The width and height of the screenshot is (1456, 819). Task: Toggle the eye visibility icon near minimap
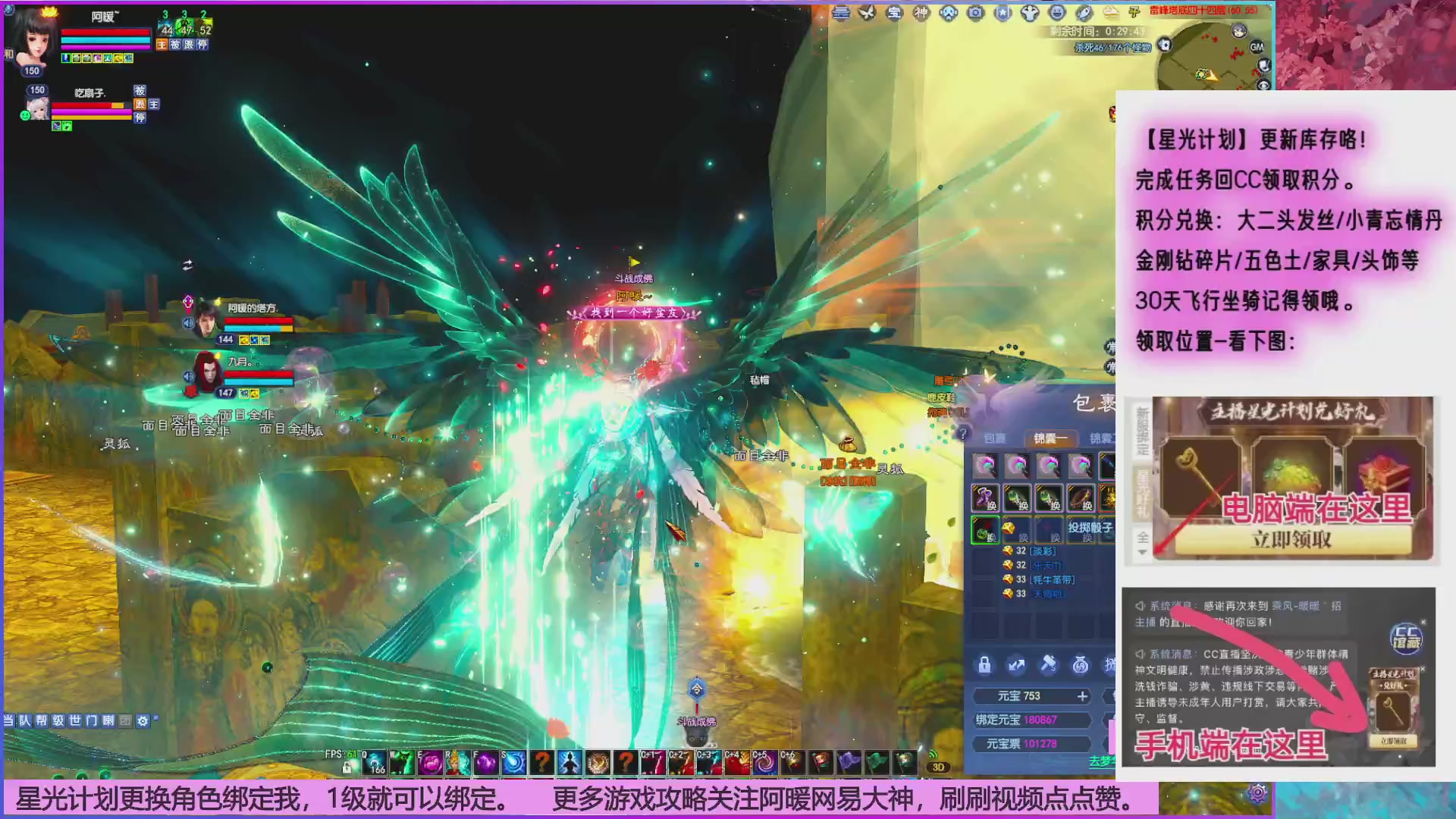click(1263, 85)
